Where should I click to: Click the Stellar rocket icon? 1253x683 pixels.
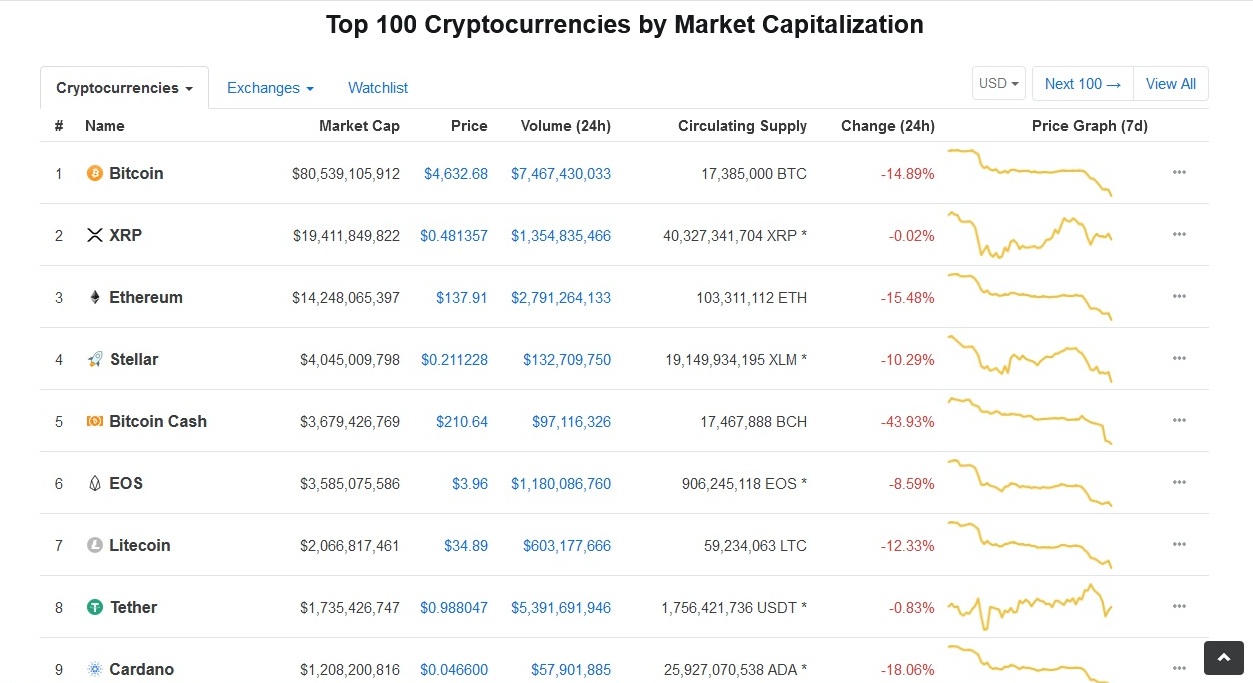tap(95, 359)
